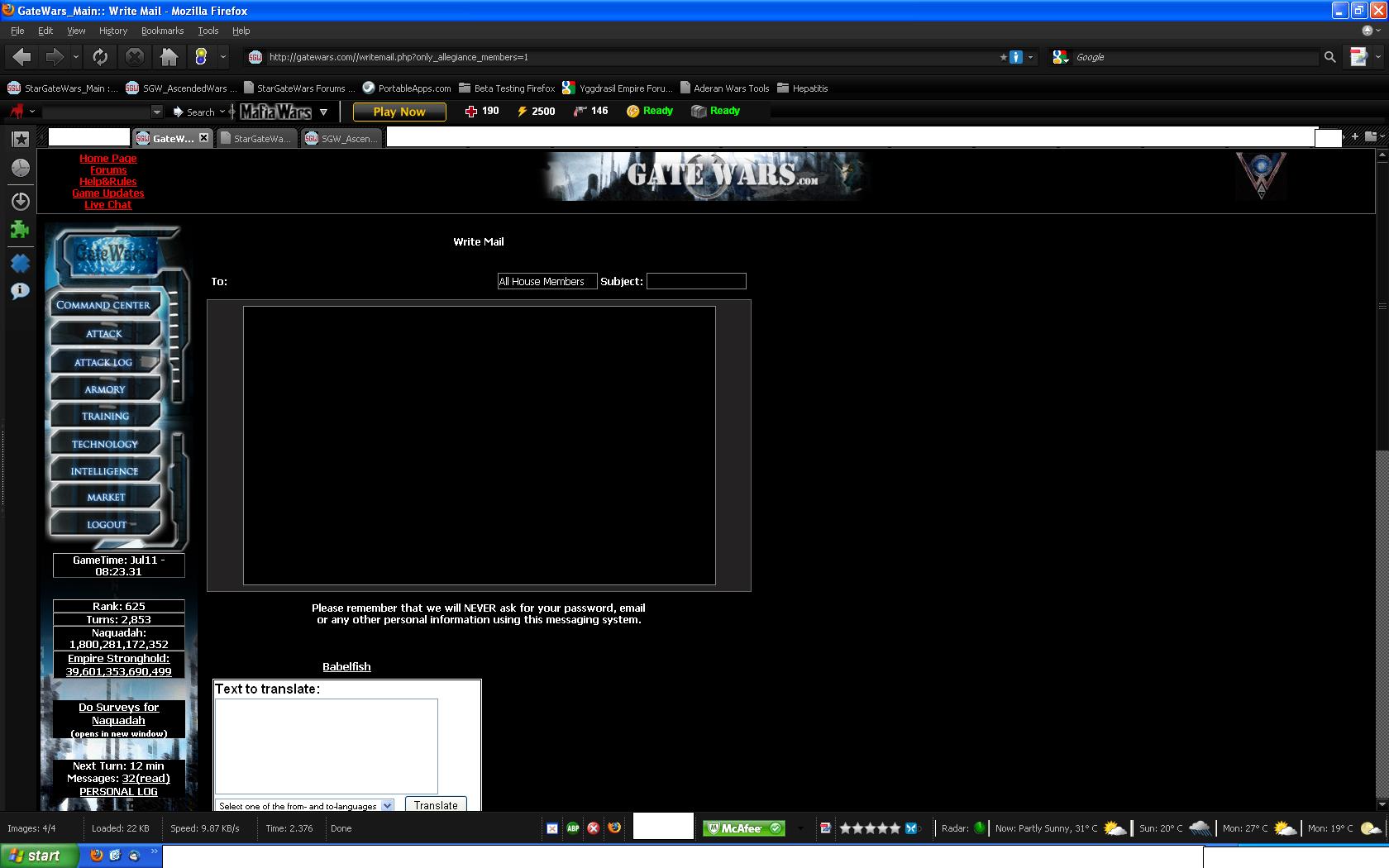Click the Play Now button
This screenshot has height=868, width=1389.
click(x=399, y=112)
